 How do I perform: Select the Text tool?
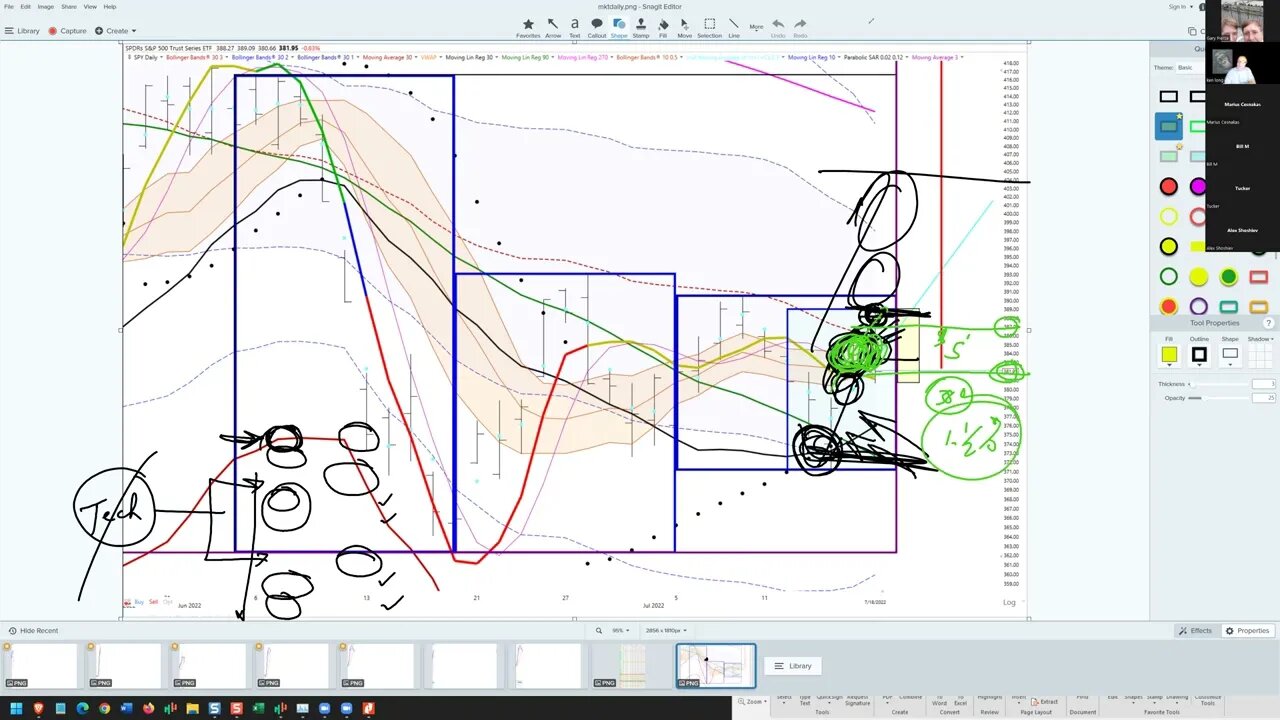point(575,27)
